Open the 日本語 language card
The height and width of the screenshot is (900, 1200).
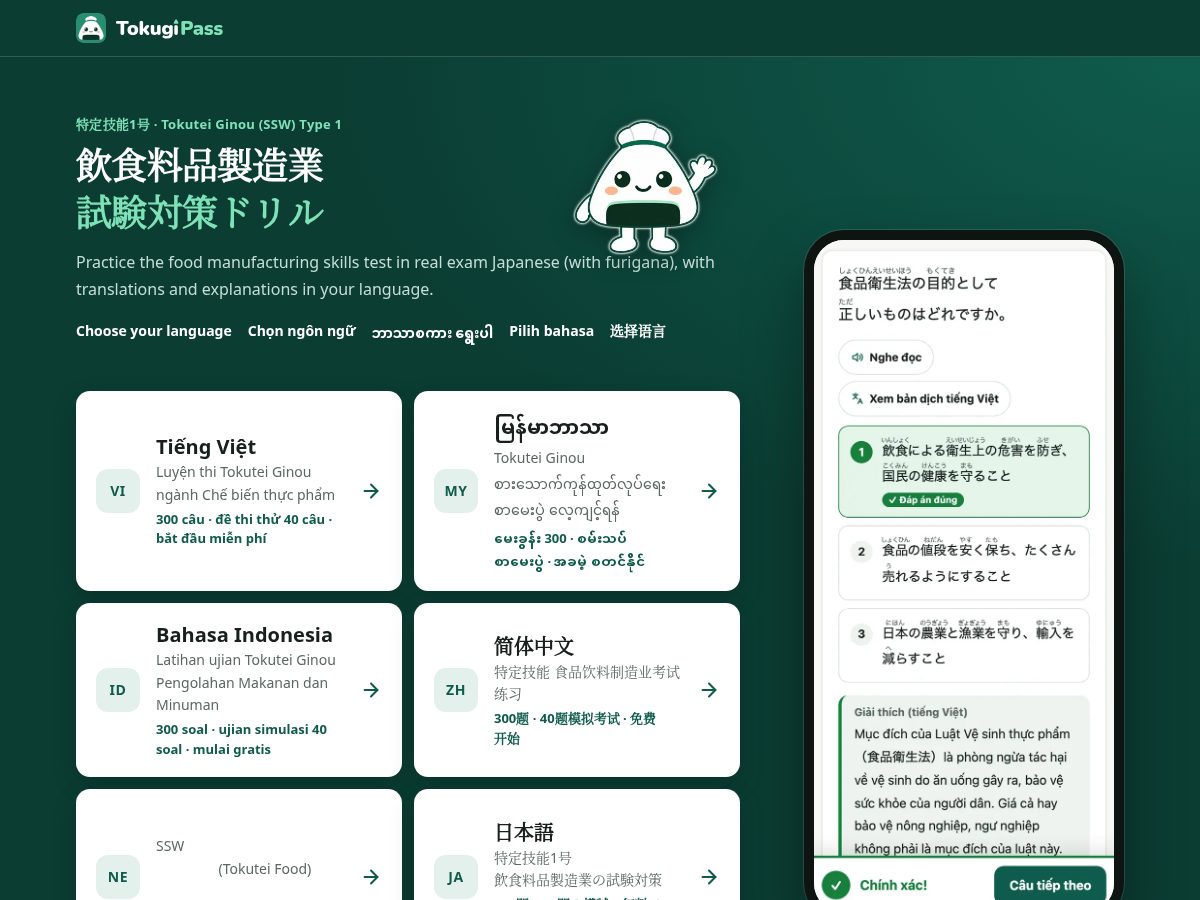[577, 845]
